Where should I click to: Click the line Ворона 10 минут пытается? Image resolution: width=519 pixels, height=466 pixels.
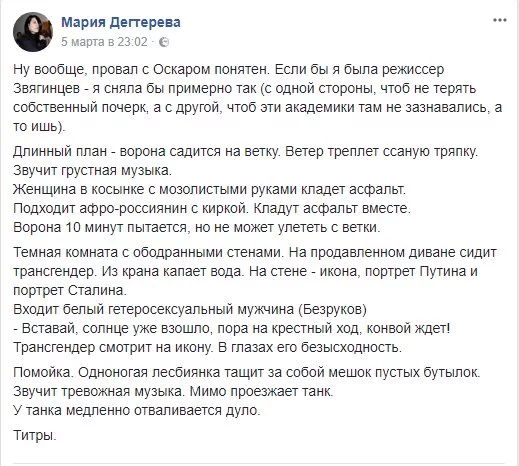[x=197, y=227]
